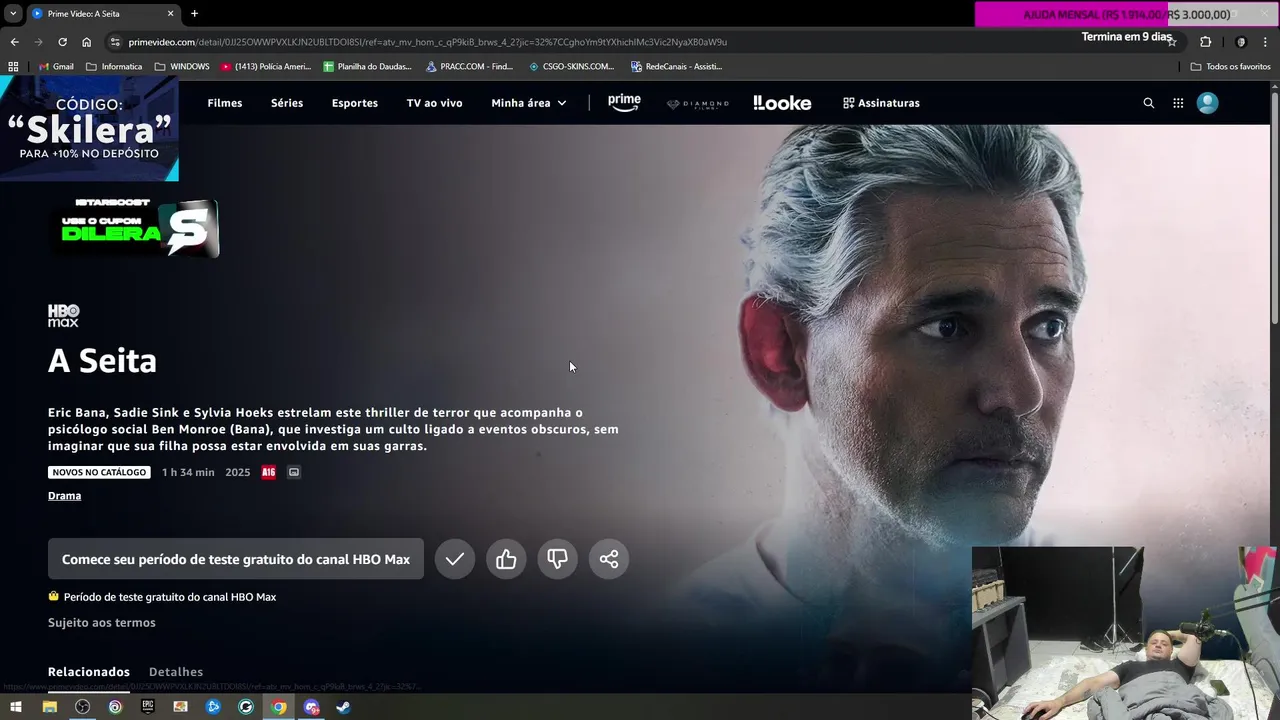Viewport: 1280px width, 720px height.
Task: Click the A16 age rating badge
Action: point(268,472)
